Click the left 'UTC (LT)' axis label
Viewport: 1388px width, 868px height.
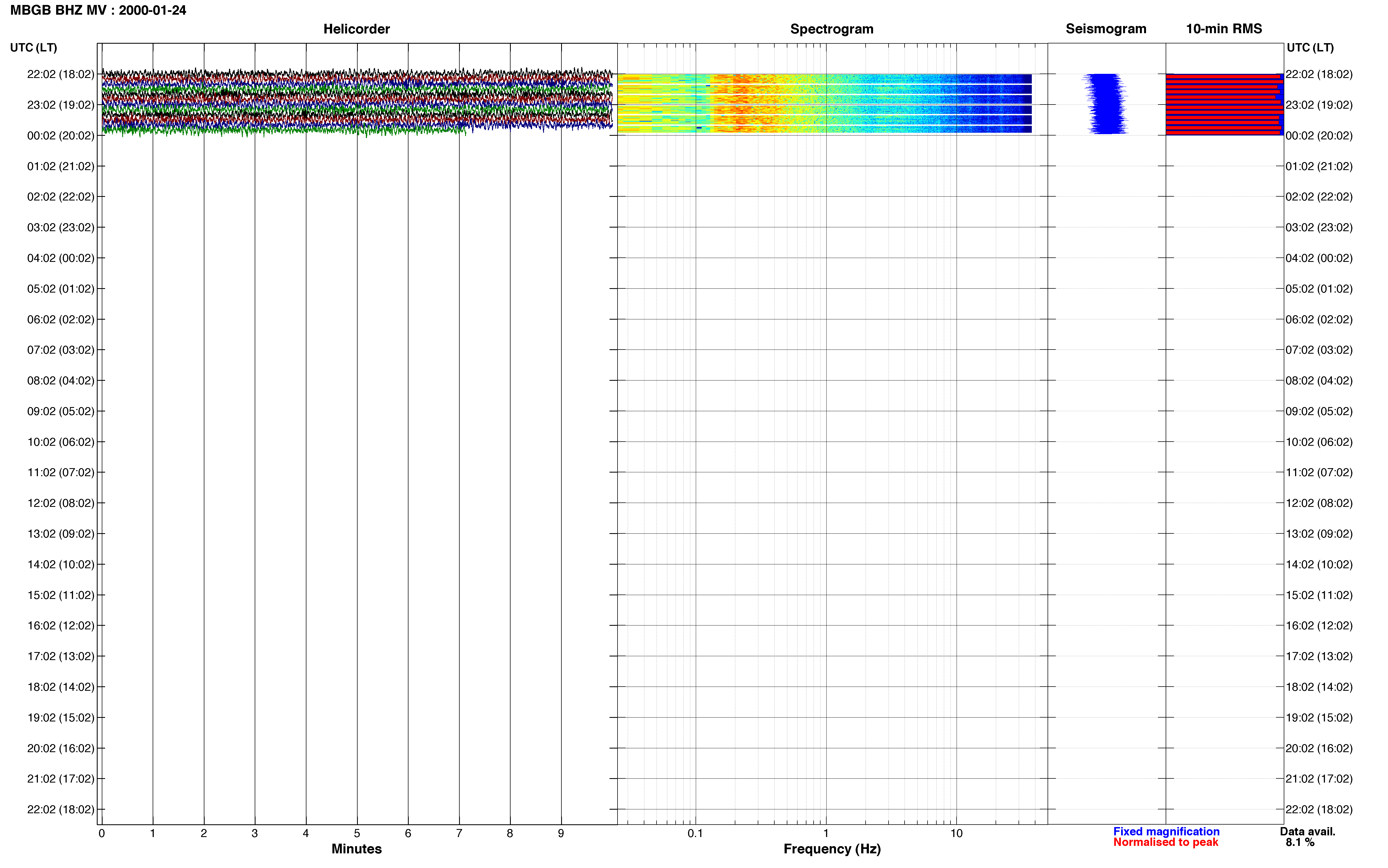(33, 48)
